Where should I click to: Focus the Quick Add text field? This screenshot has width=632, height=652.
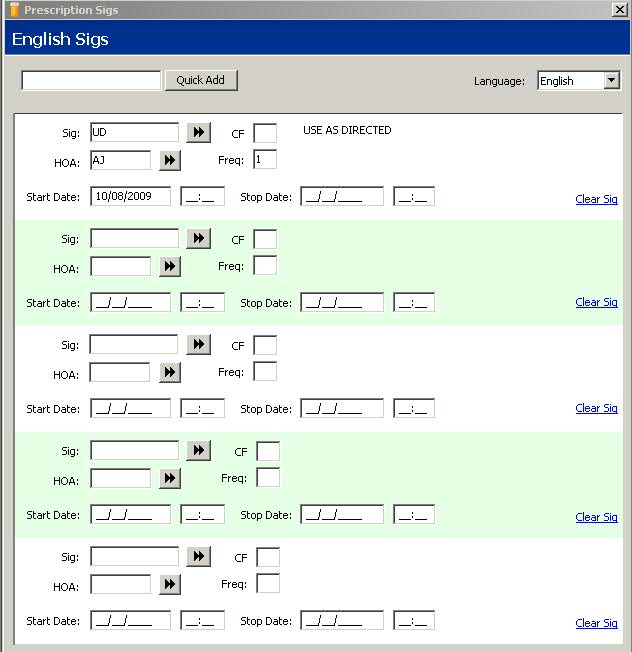(x=91, y=80)
